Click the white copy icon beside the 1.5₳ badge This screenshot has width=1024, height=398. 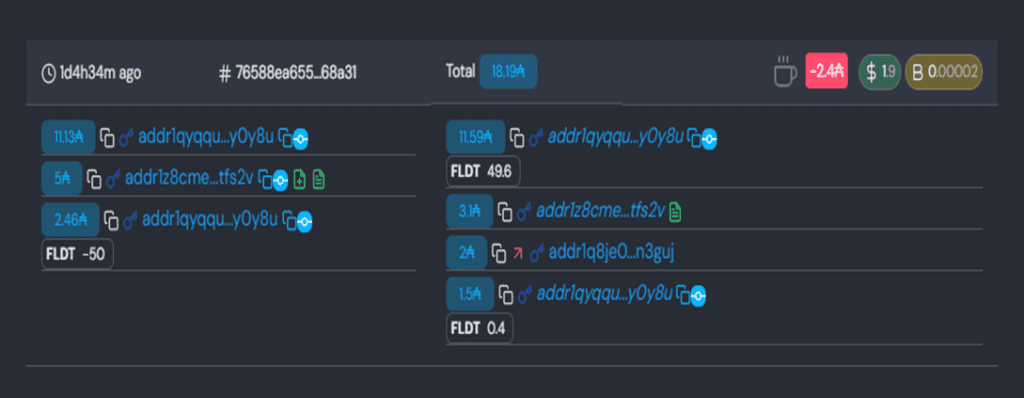click(506, 295)
